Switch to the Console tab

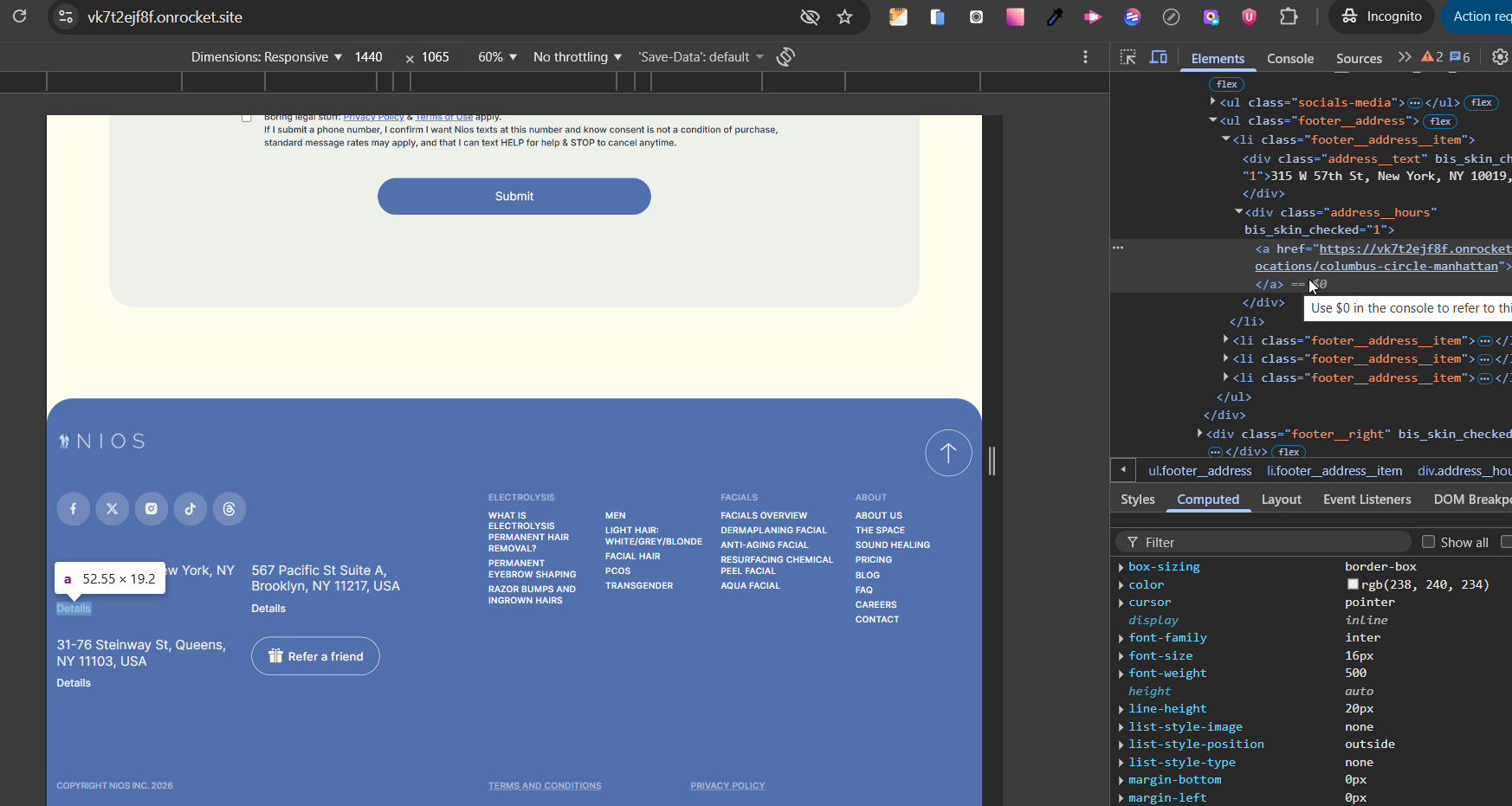pyautogui.click(x=1290, y=58)
